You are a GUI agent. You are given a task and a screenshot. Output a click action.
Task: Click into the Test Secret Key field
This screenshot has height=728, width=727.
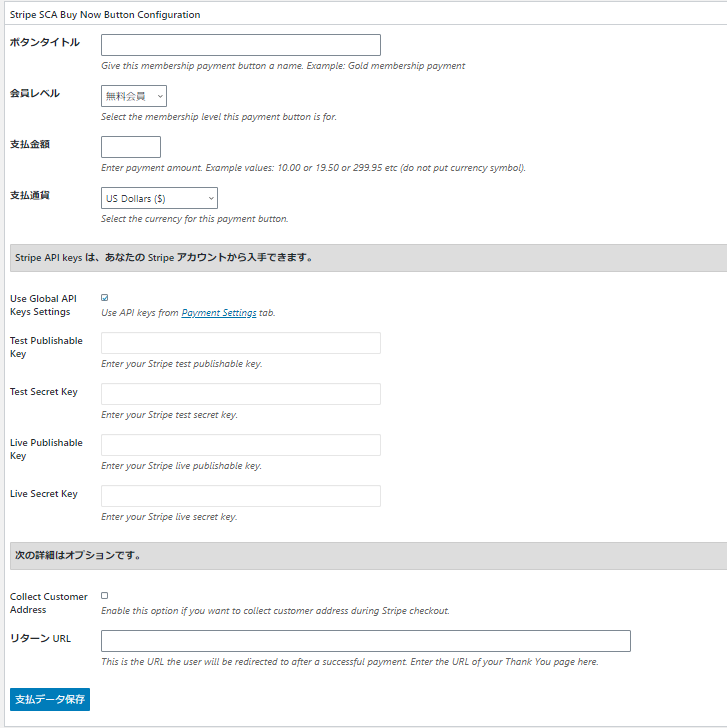240,394
